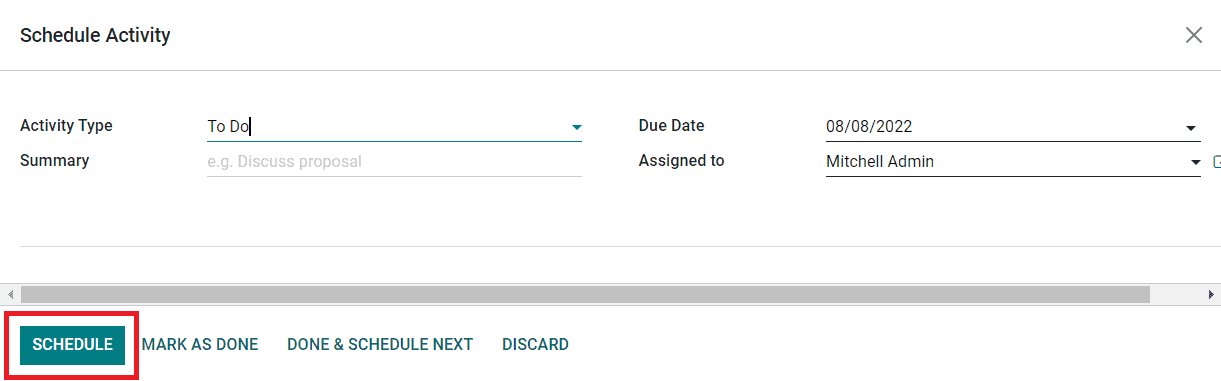This screenshot has width=1221, height=381.
Task: Click the horizontal scrollbar thumb
Action: (x=585, y=295)
